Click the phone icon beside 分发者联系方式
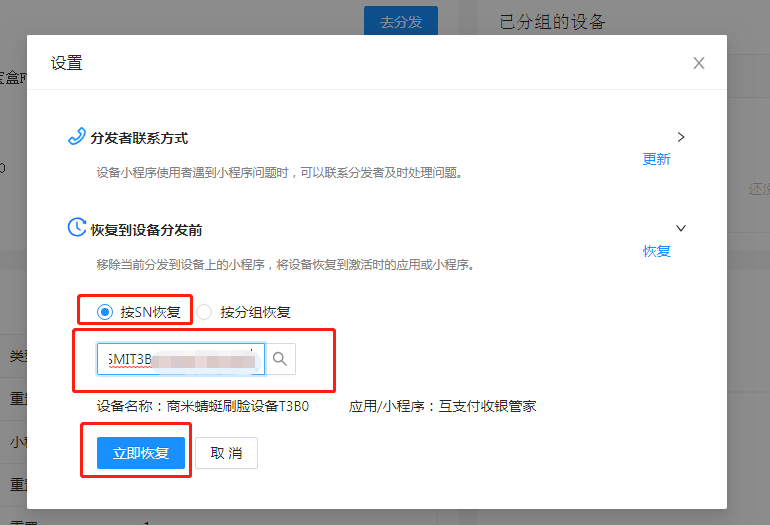 pos(77,137)
